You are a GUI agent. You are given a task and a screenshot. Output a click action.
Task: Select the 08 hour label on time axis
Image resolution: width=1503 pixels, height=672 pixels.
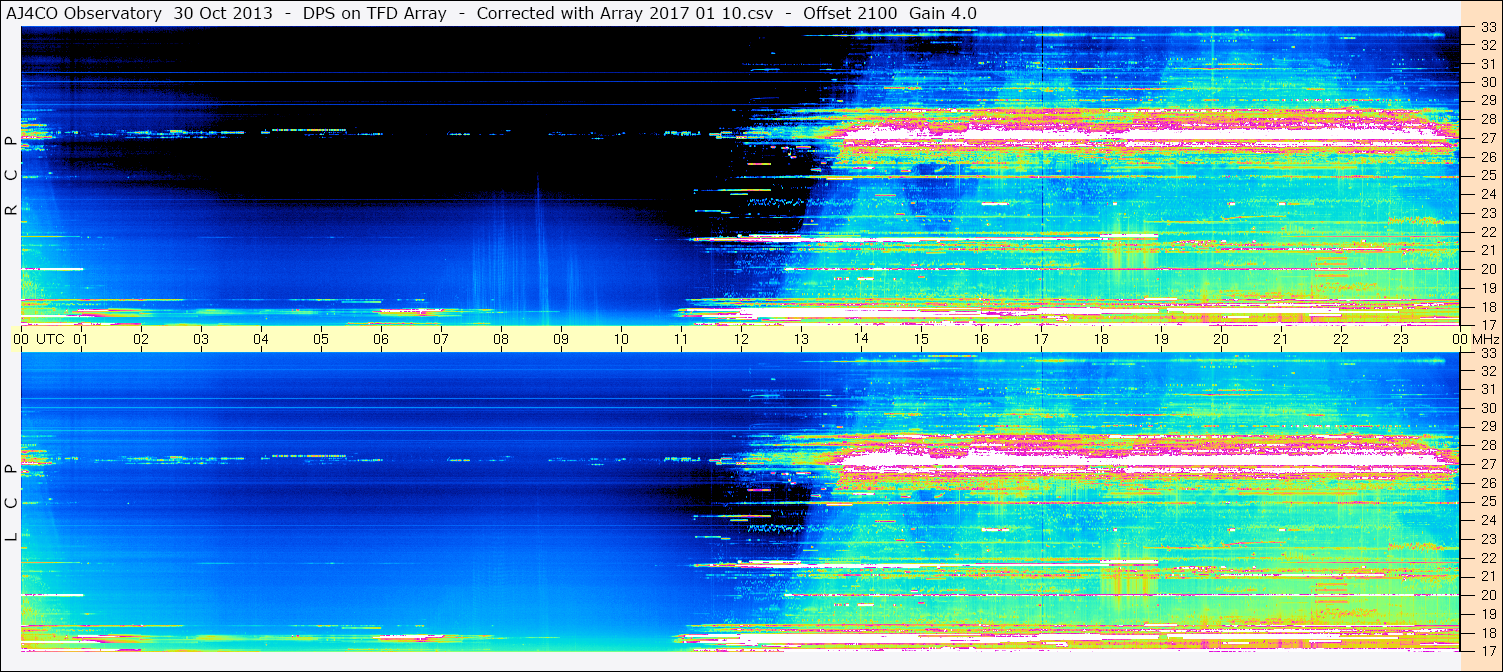coord(501,339)
